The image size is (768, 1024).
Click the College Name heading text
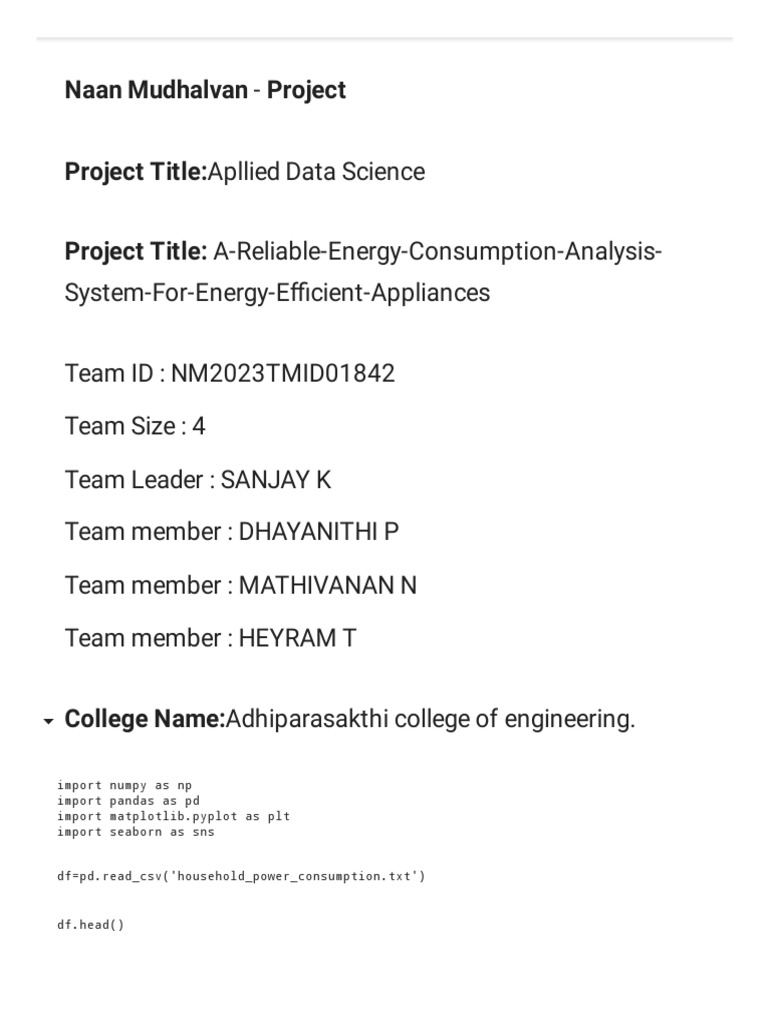[x=145, y=719]
